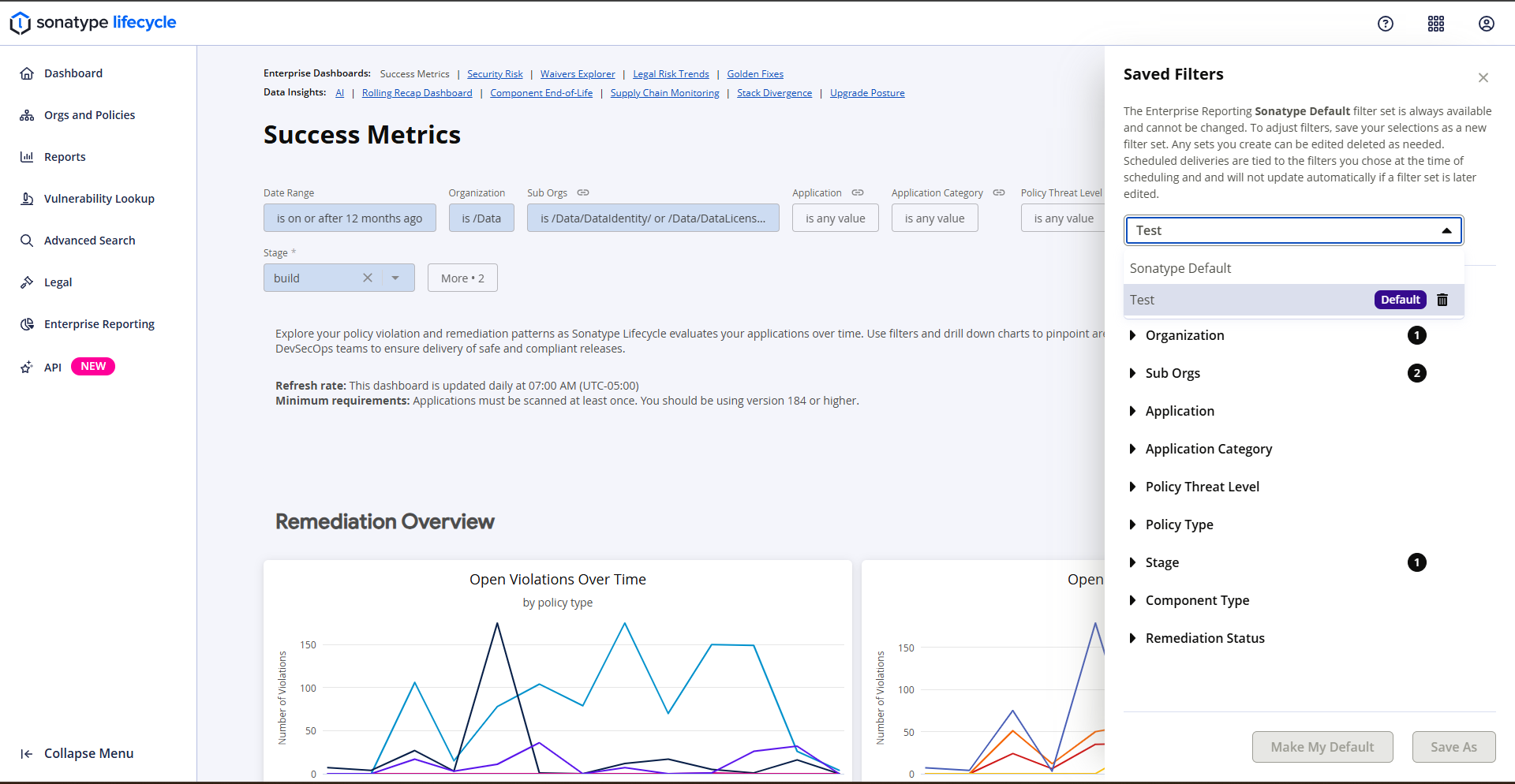Open the Upgrade Posture link
The height and width of the screenshot is (784, 1515).
867,93
